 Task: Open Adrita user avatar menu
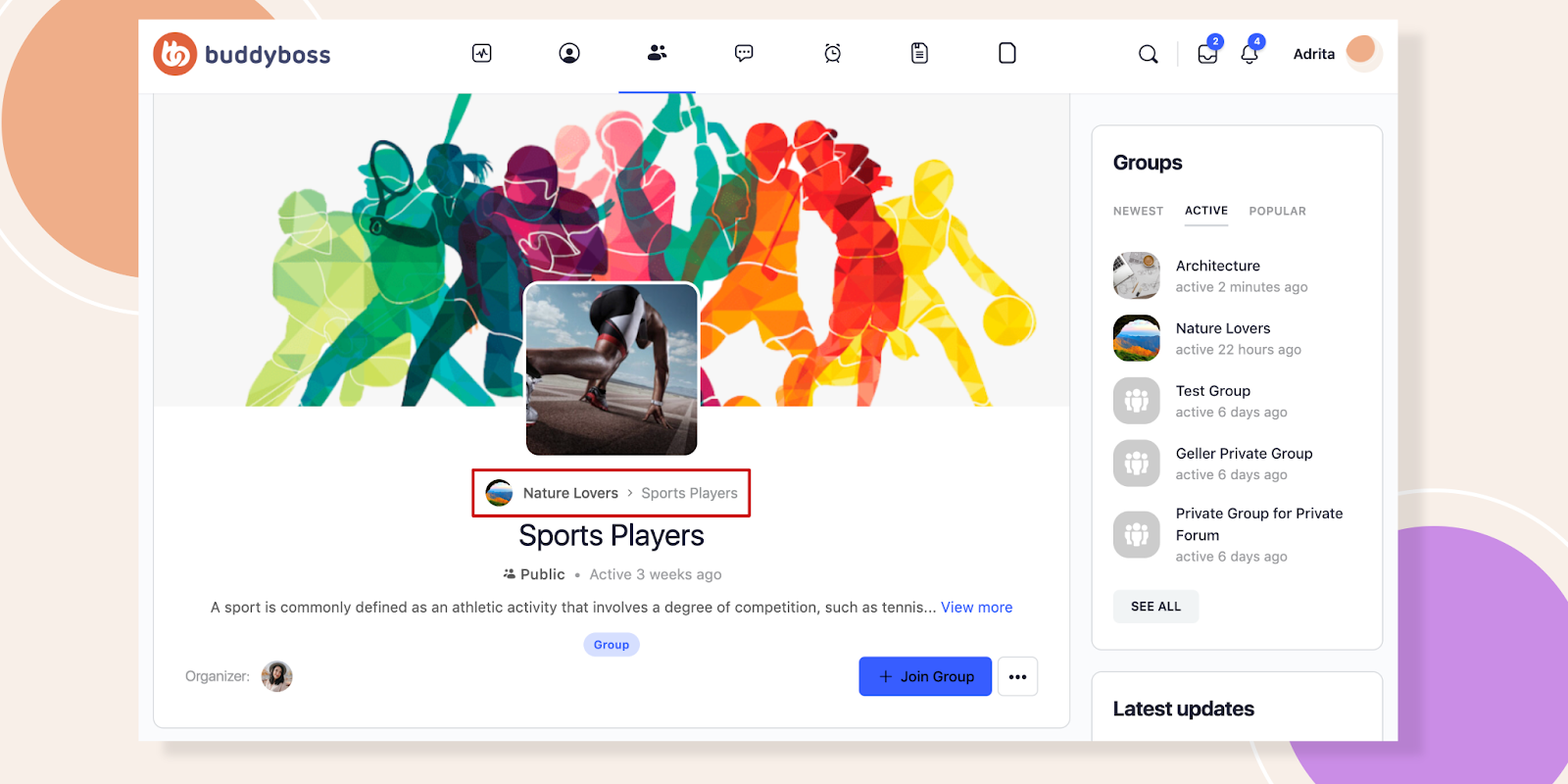coord(1362,52)
